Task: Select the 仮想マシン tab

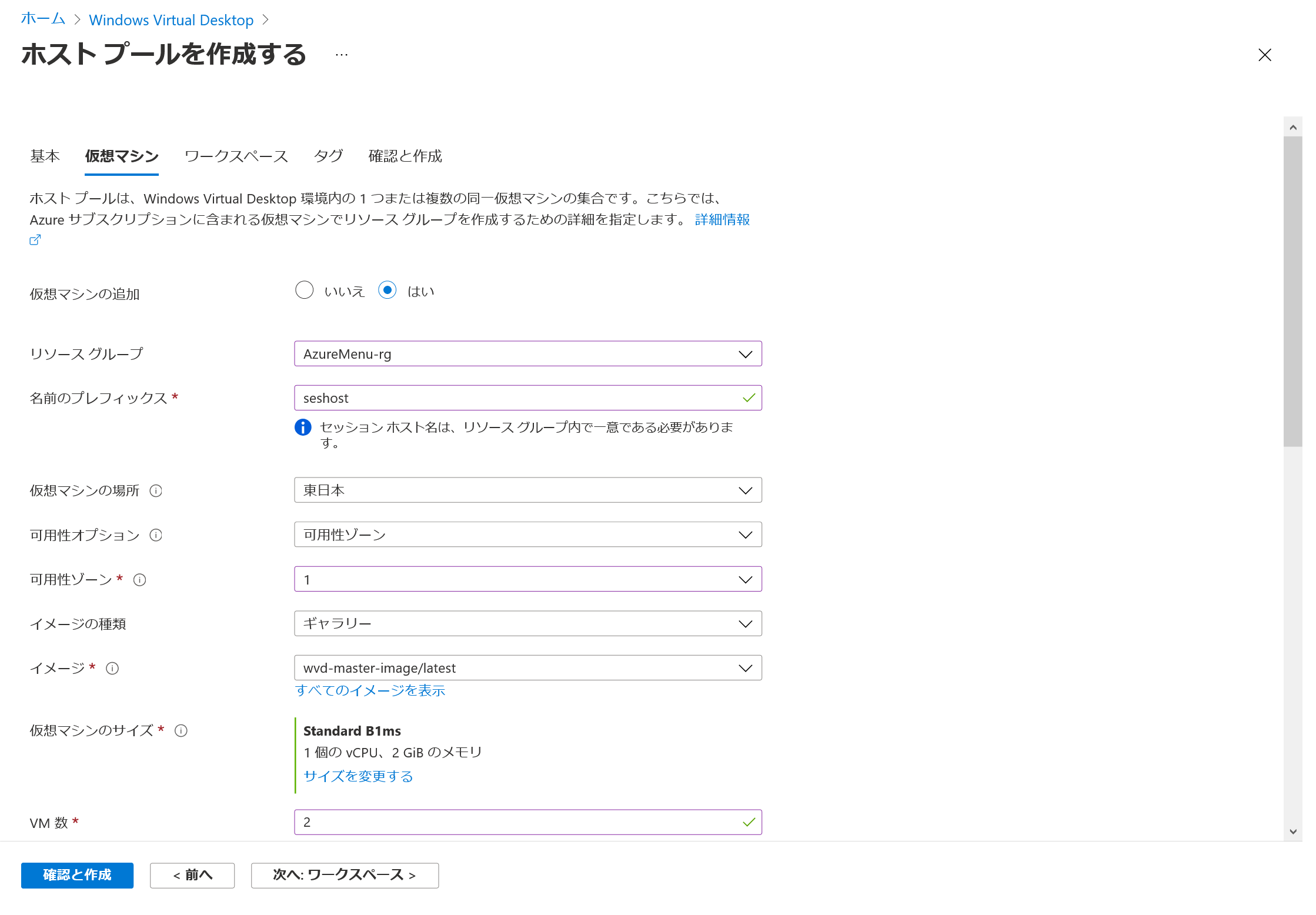Action: tap(122, 156)
